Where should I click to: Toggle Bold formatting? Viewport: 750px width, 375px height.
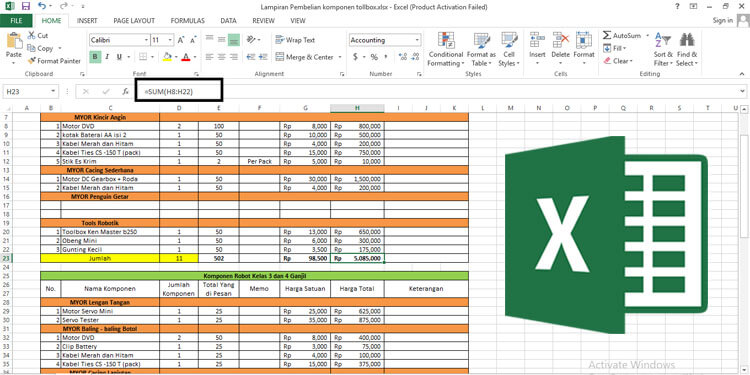tap(95, 57)
